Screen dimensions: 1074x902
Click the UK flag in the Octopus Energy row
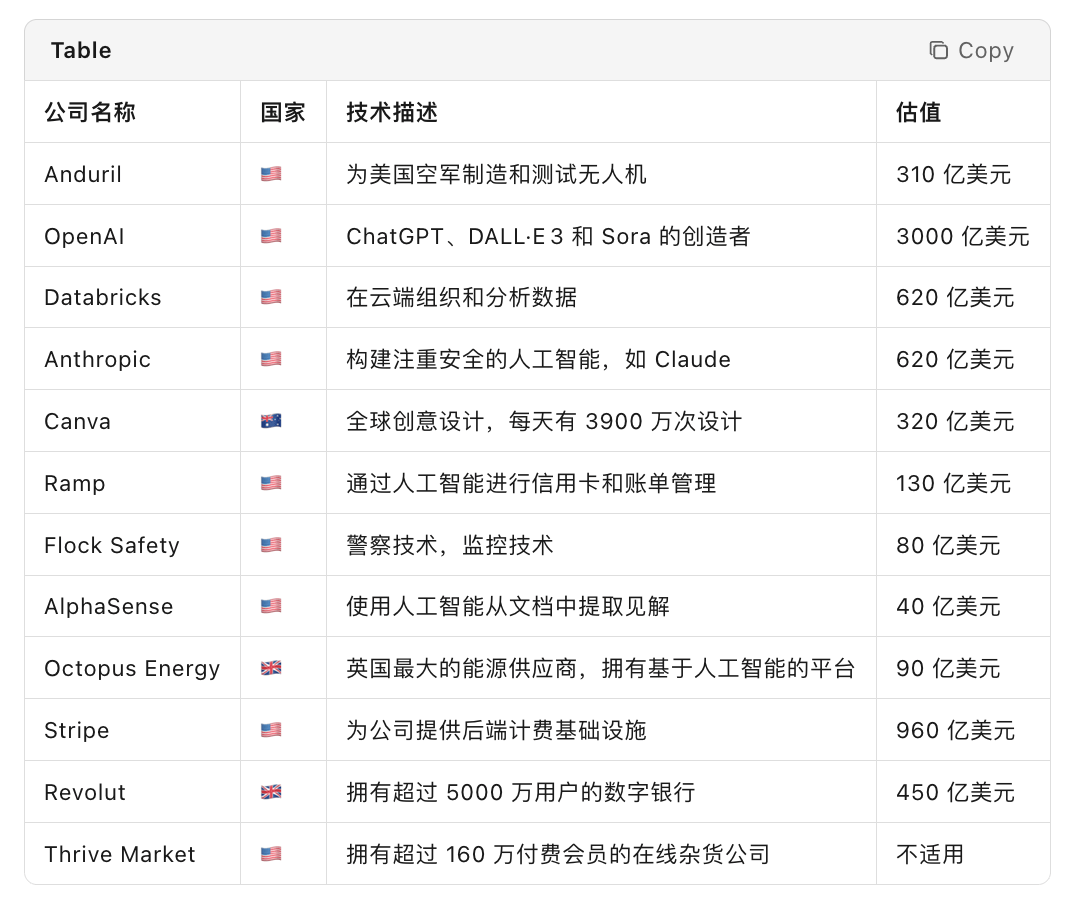(271, 668)
